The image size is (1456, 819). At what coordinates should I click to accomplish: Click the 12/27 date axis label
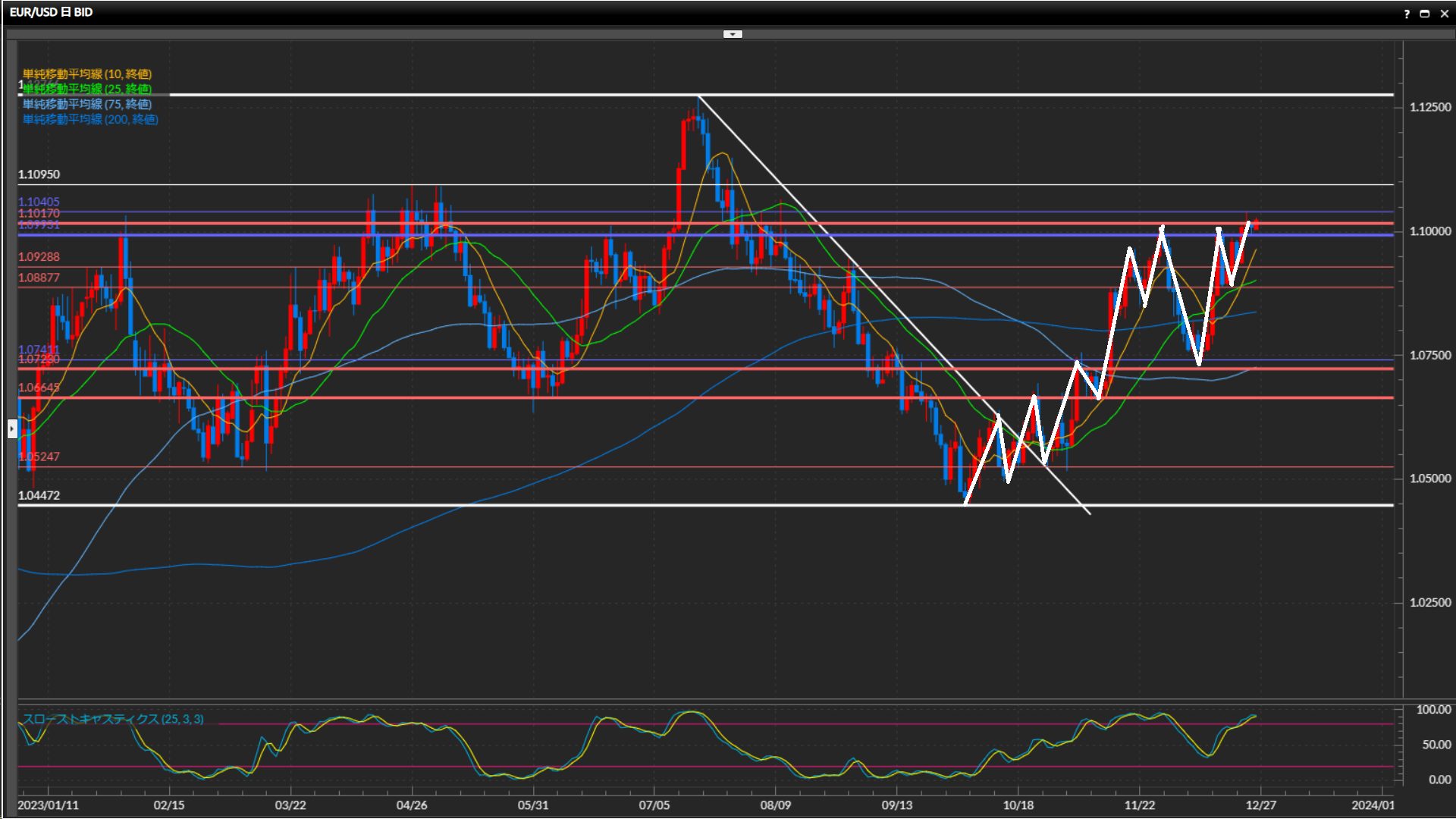1260,805
